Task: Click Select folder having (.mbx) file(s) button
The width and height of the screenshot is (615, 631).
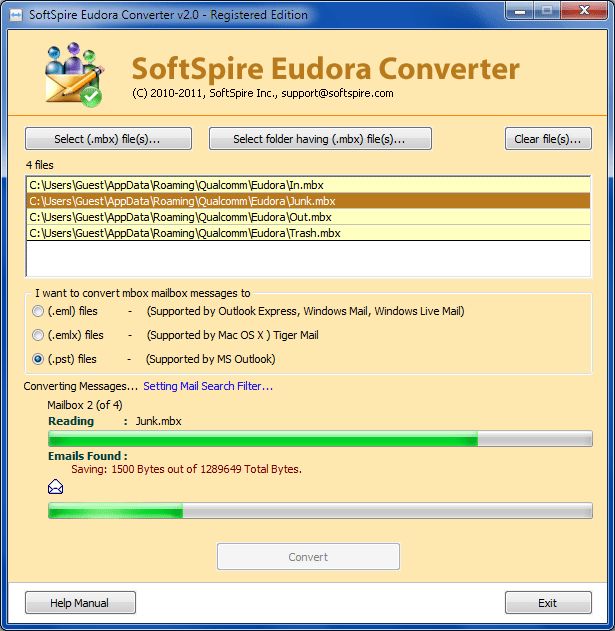Action: point(320,139)
